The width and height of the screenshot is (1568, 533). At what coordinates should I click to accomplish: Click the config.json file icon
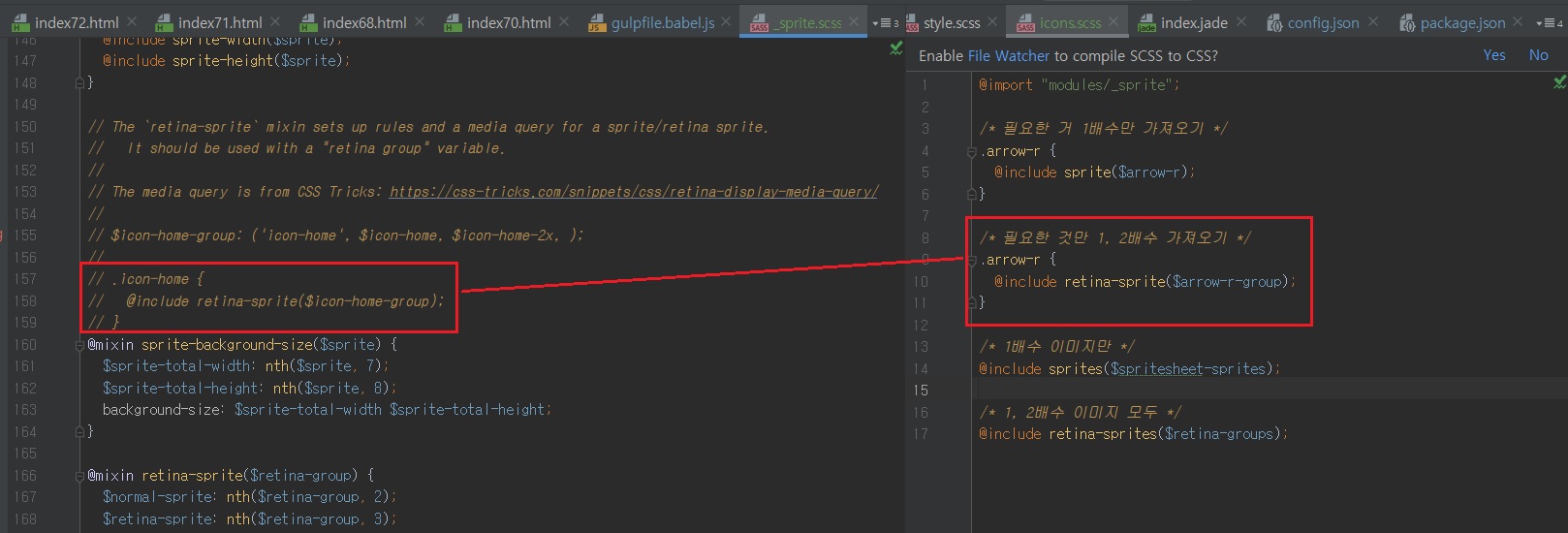tap(1274, 23)
